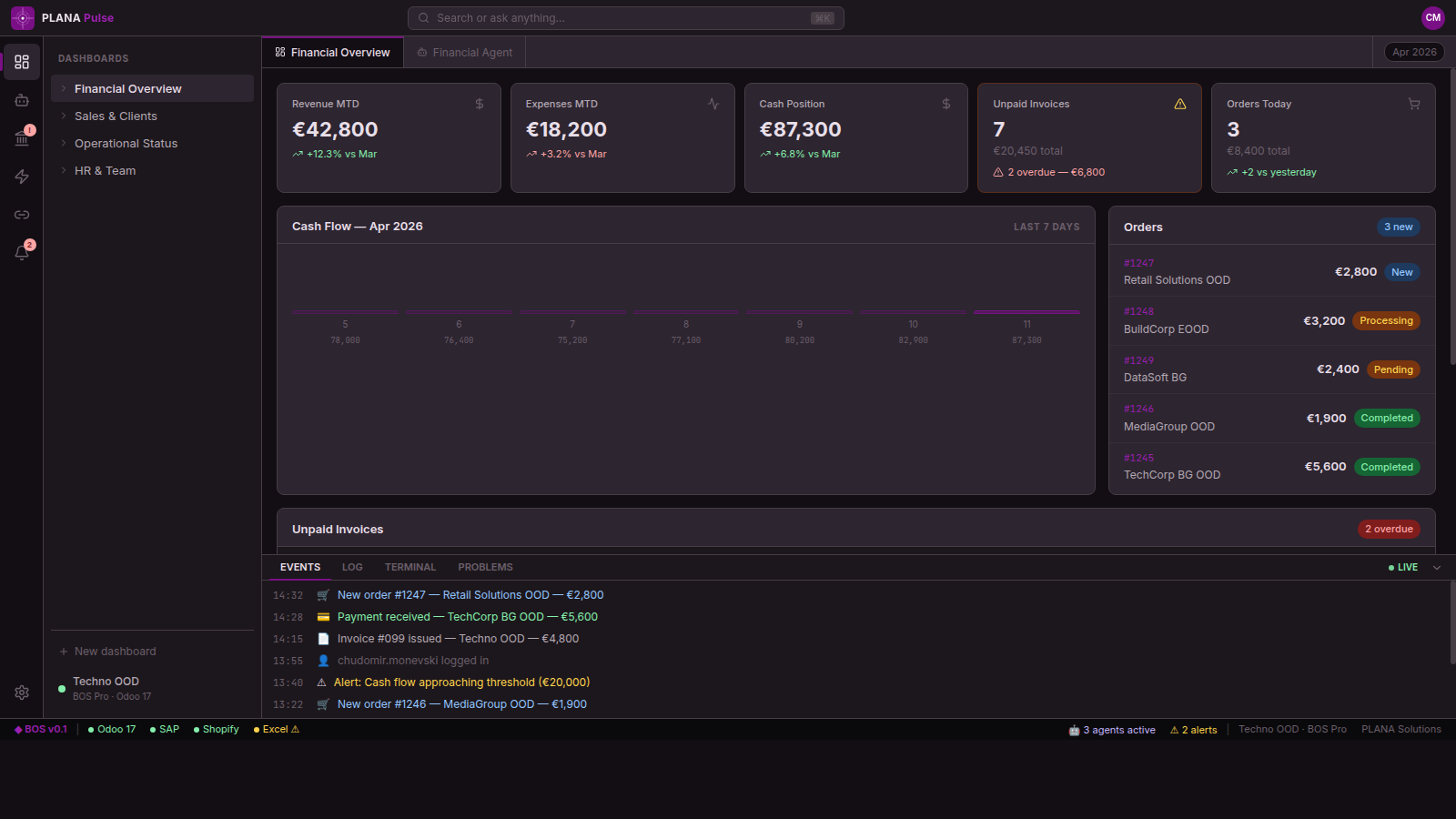Open the chevron next to LIVE indicator
The image size is (1456, 819).
1436,567
